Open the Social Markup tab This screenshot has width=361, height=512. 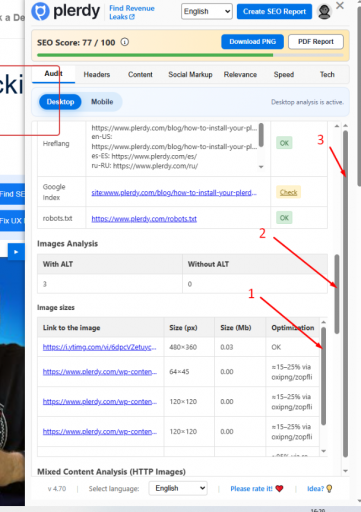click(x=190, y=74)
